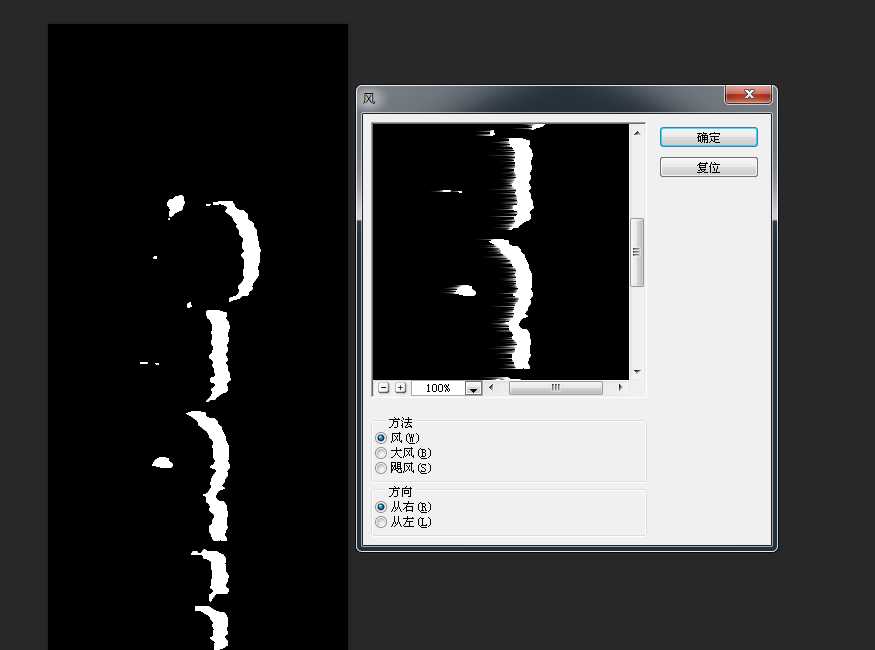The height and width of the screenshot is (650, 875).
Task: Set direction to 从左 (L)
Action: tap(381, 522)
